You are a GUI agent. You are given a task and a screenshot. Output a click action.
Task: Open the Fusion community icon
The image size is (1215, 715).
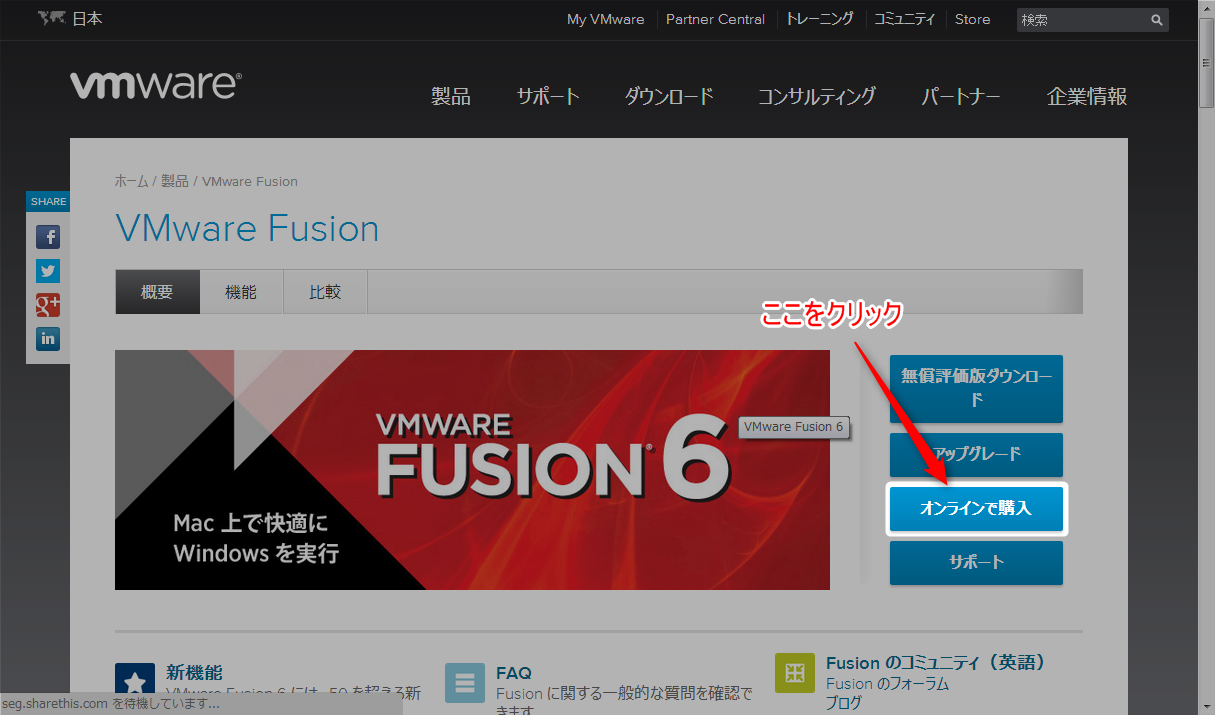(795, 673)
